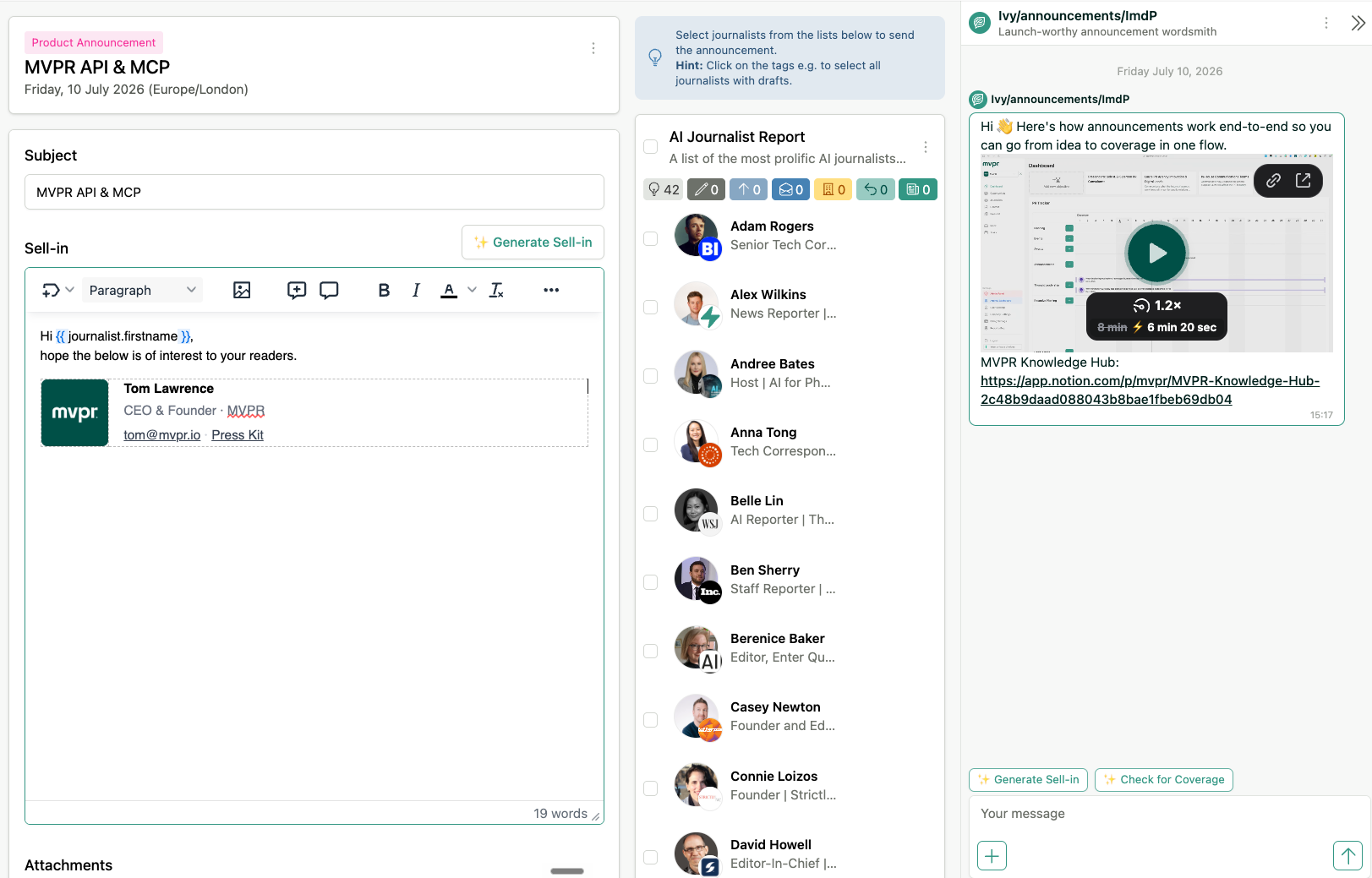The height and width of the screenshot is (878, 1372).
Task: Collapse the Ivy chat panel
Action: (x=1358, y=23)
